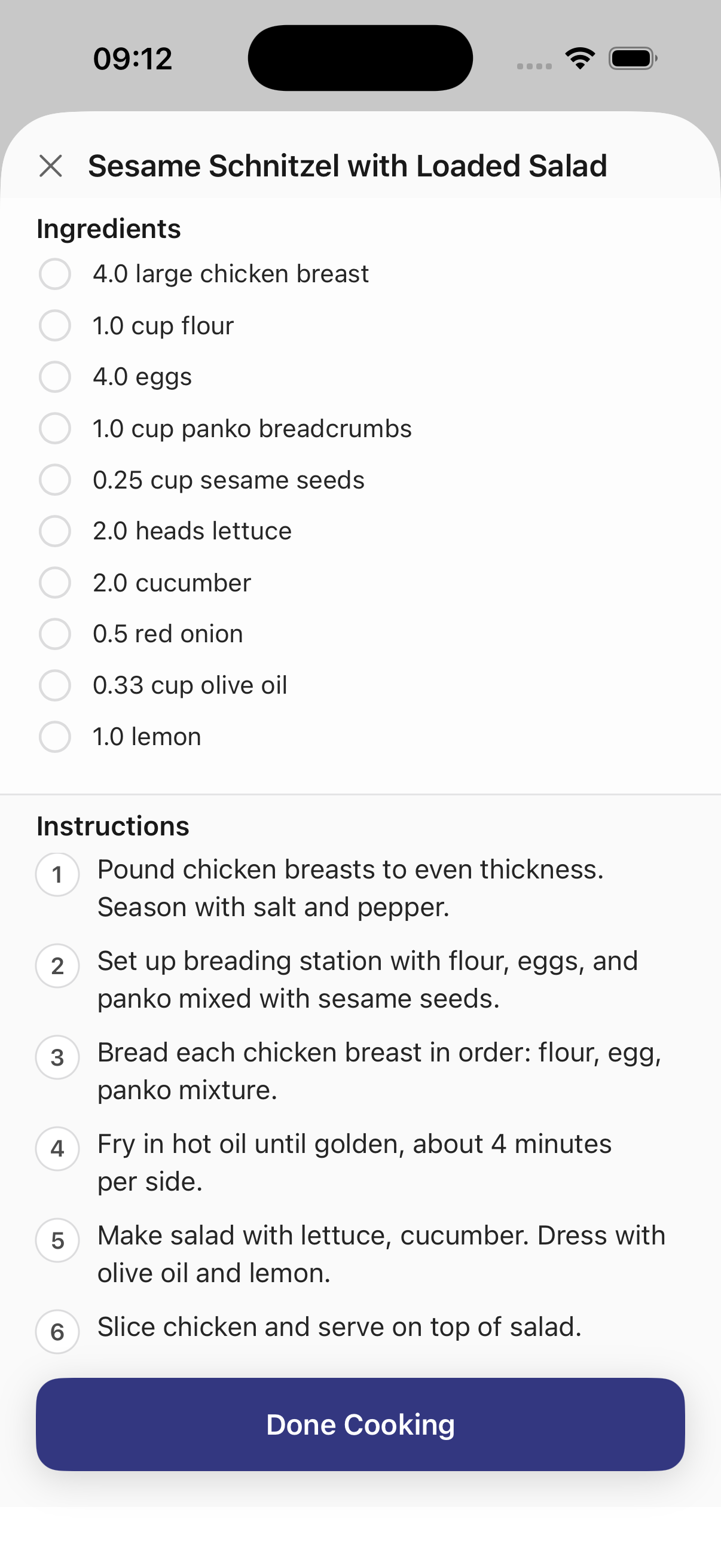Check the panko breadcrumbs ingredient

tap(55, 428)
